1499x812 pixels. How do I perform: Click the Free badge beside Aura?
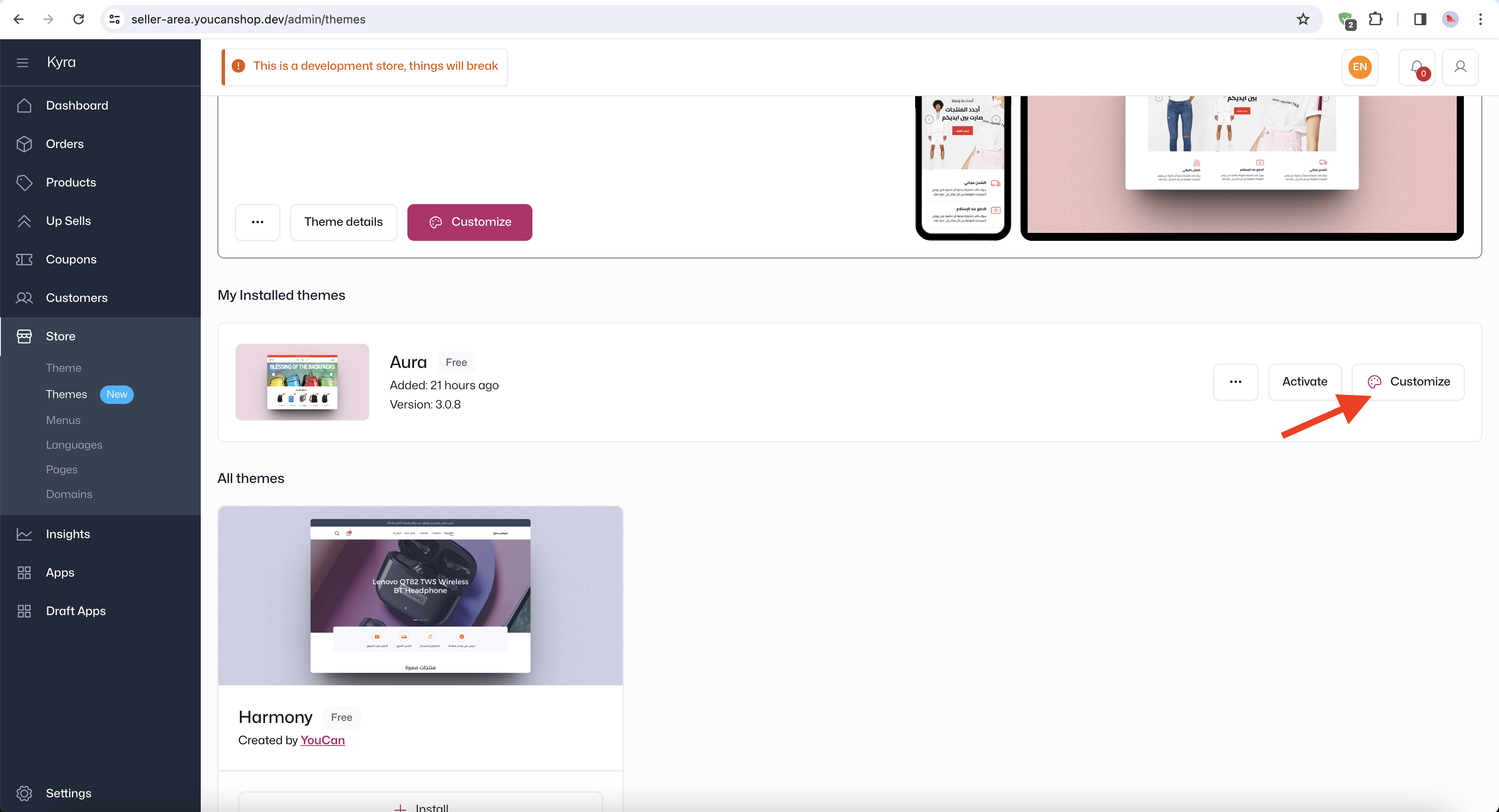(456, 362)
